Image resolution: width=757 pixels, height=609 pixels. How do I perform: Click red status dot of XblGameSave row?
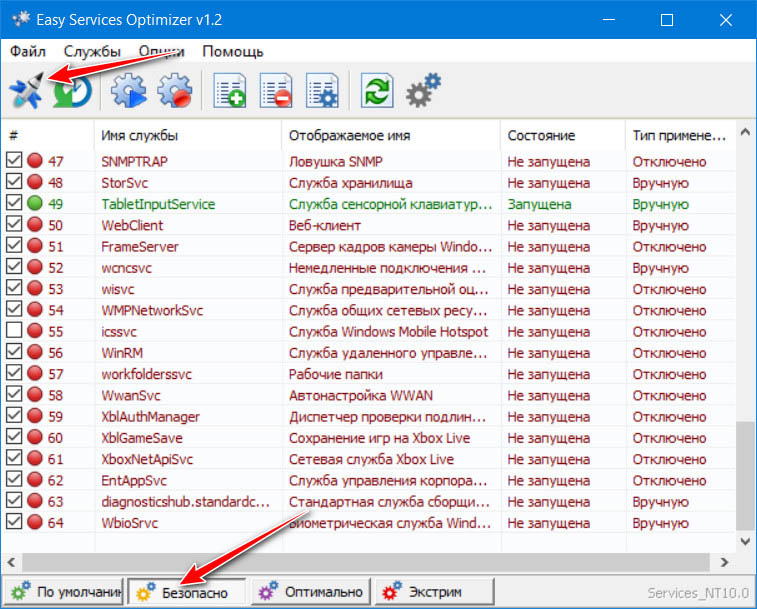[x=35, y=437]
